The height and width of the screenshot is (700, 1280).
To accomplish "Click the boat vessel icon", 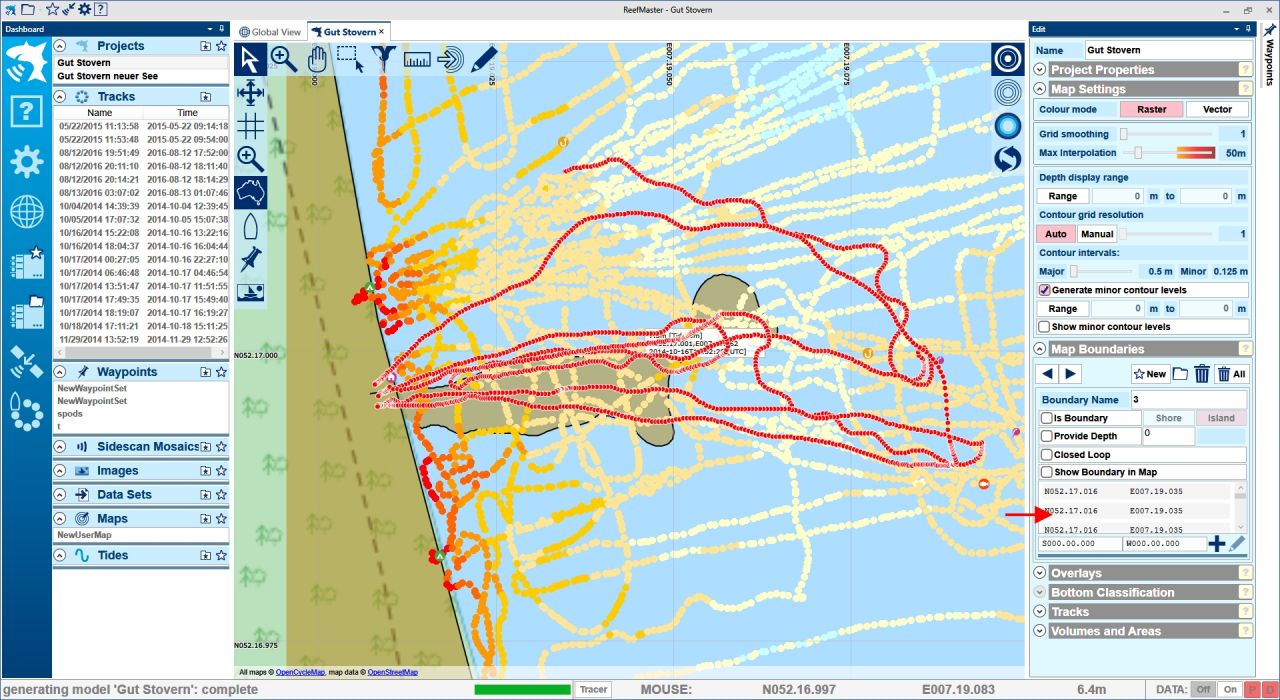I will [250, 225].
